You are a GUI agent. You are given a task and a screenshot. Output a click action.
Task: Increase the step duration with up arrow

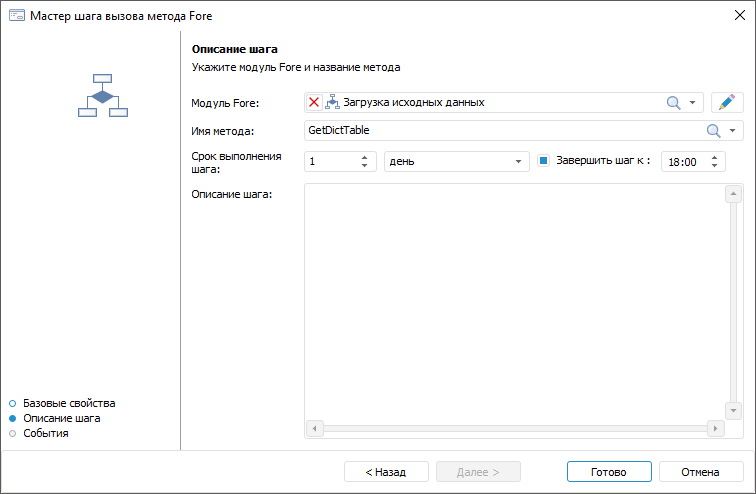point(364,156)
